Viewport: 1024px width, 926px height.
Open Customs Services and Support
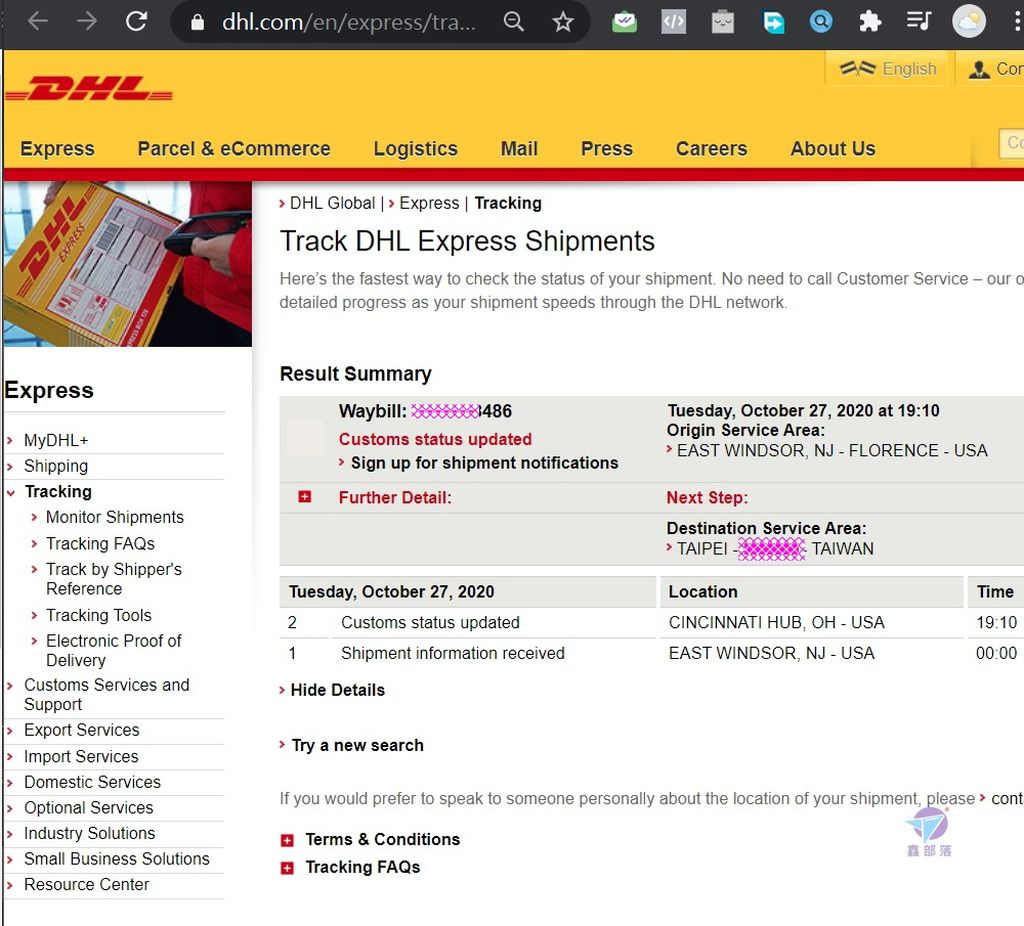[x=106, y=694]
